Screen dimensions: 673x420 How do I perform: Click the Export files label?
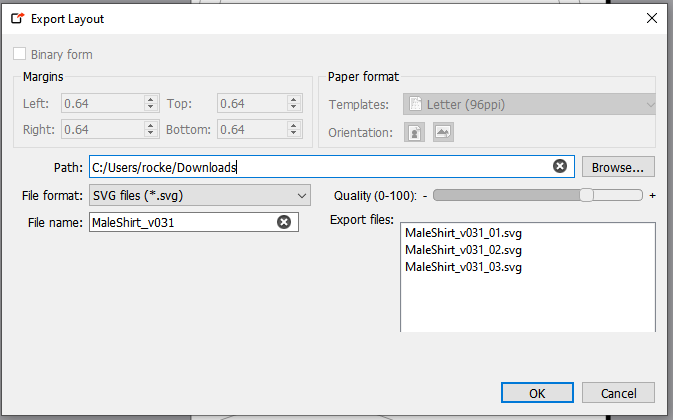(362, 220)
